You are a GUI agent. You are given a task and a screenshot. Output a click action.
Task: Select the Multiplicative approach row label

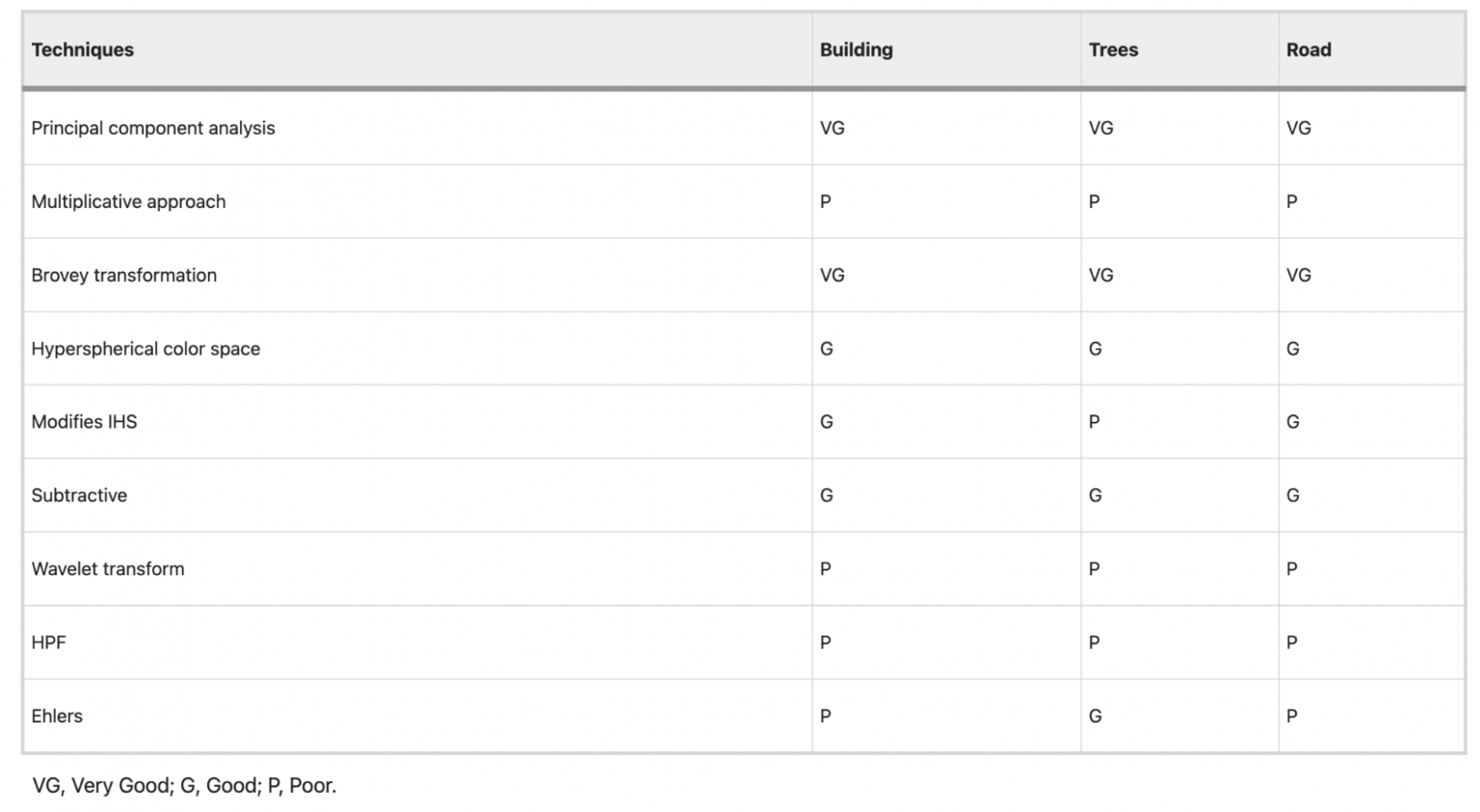pos(128,201)
